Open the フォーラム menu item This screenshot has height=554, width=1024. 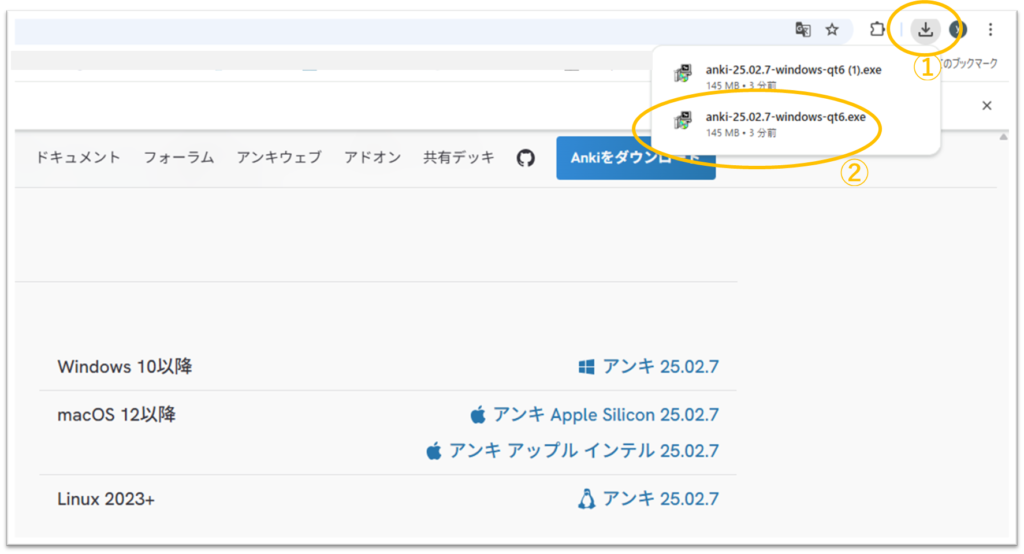(x=179, y=157)
